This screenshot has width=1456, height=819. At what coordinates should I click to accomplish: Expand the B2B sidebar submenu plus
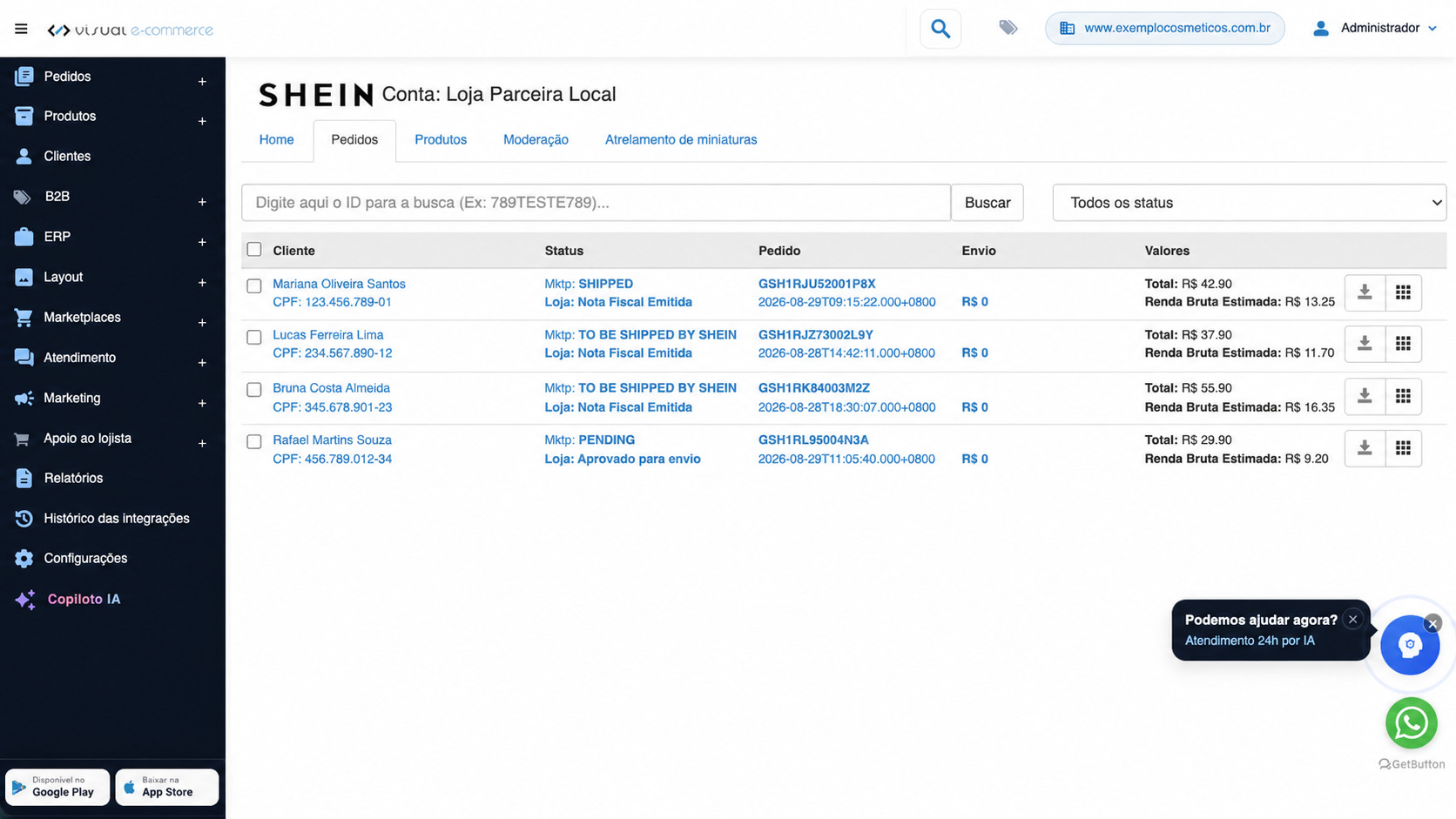[202, 202]
